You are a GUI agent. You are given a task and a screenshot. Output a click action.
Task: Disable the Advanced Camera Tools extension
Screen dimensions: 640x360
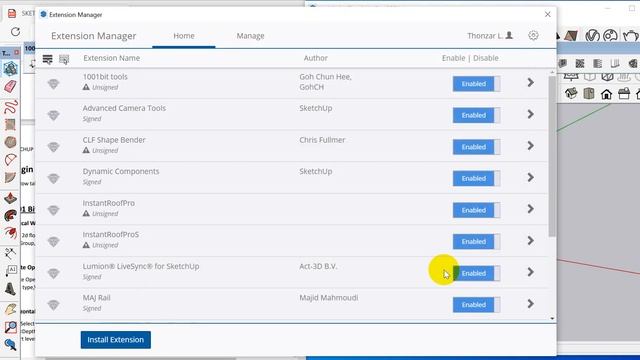476,115
